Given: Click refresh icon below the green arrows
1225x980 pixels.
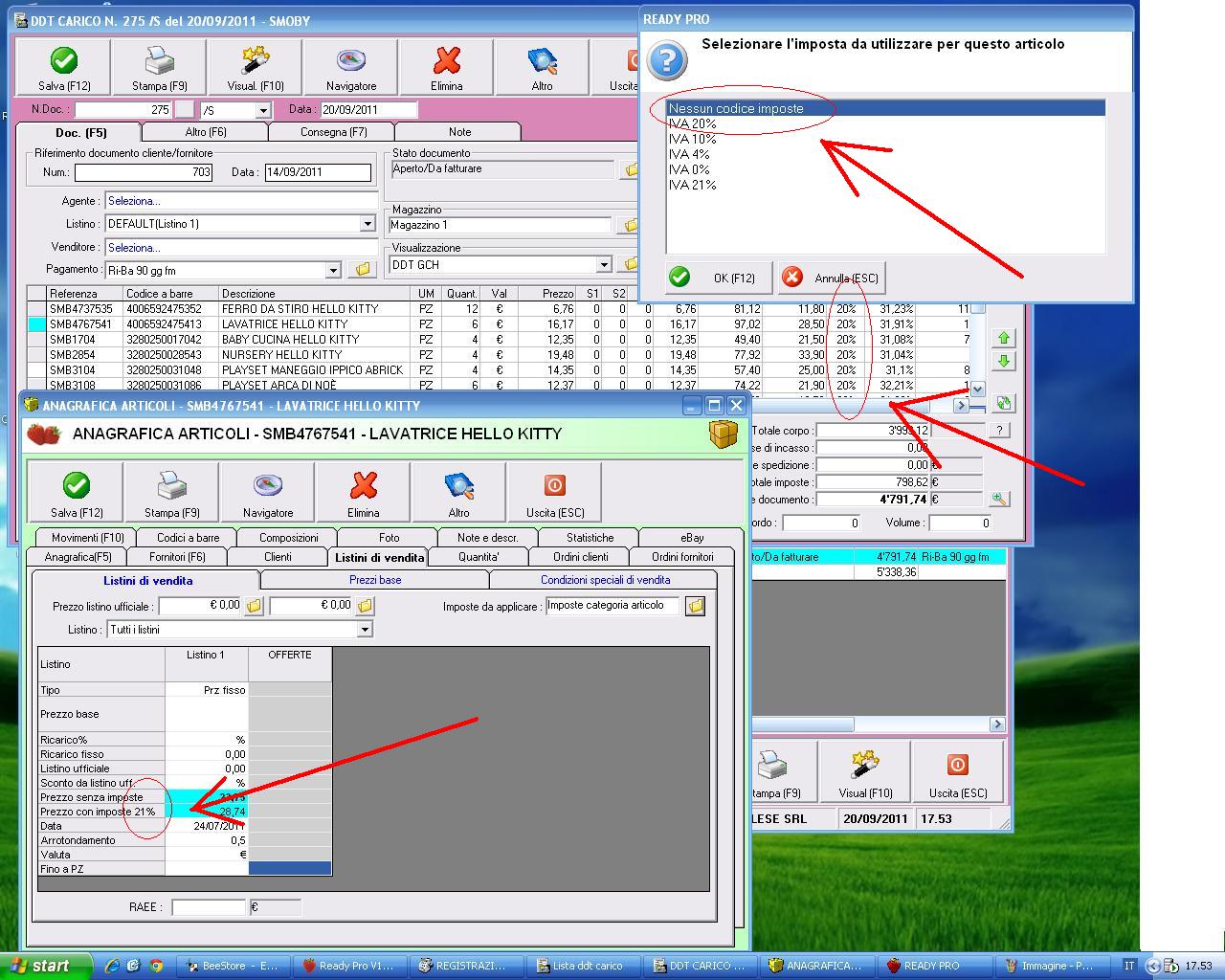Looking at the screenshot, I should coord(1003,403).
